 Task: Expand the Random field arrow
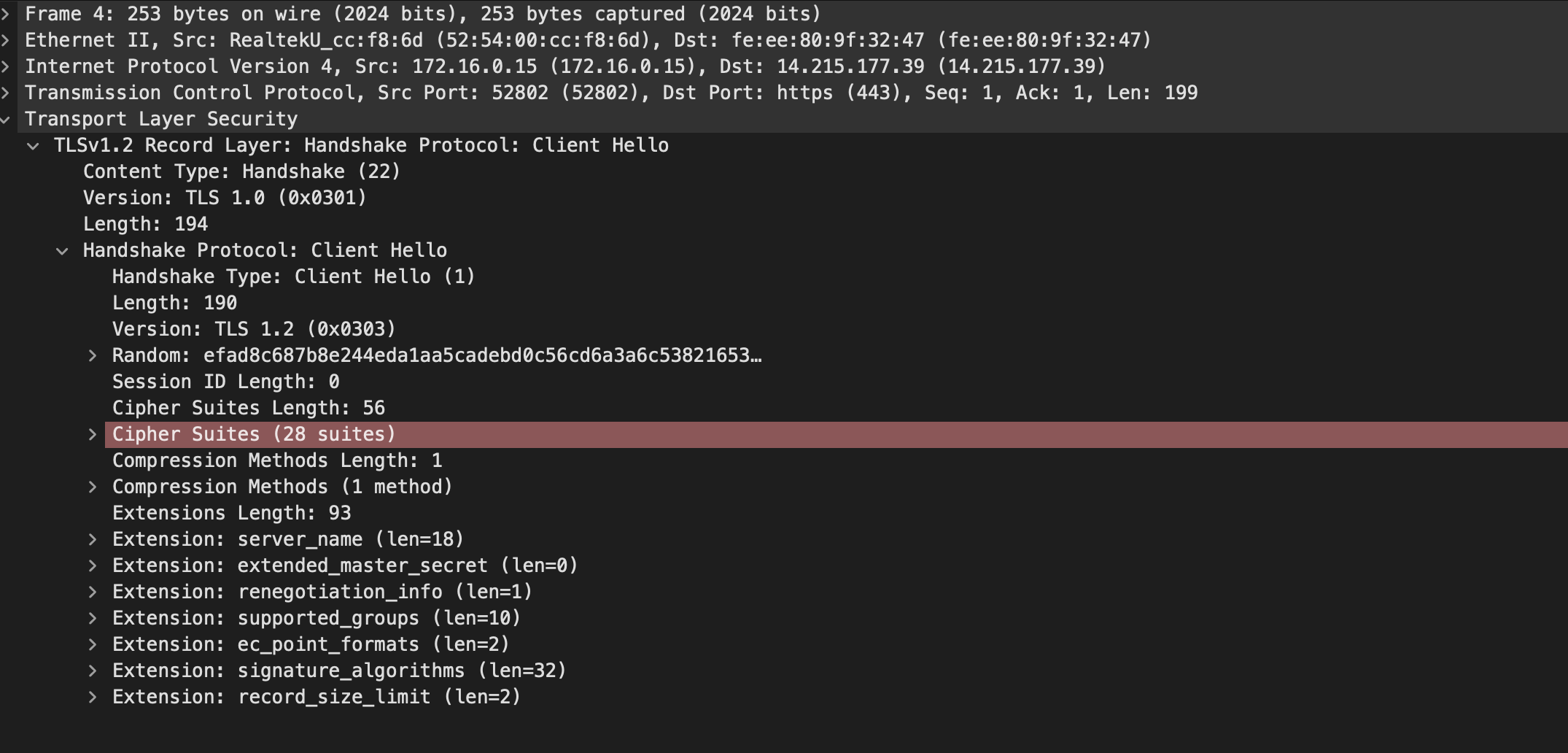click(x=93, y=355)
